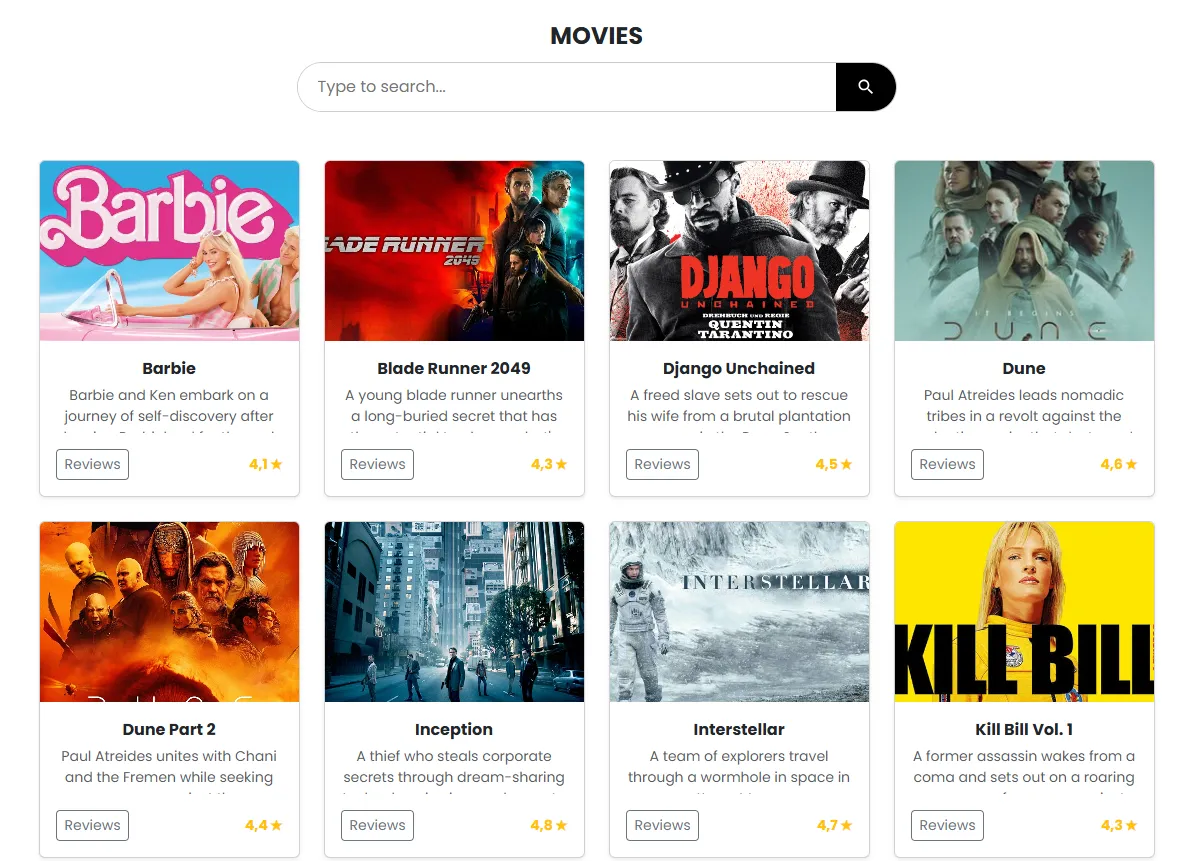Viewport: 1191px width, 861px height.
Task: Focus the 'Type to search...' input field
Action: (x=567, y=87)
